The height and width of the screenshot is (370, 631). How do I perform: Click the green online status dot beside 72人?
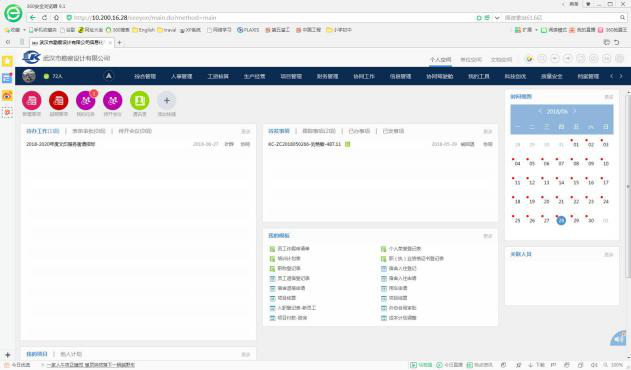click(x=46, y=76)
